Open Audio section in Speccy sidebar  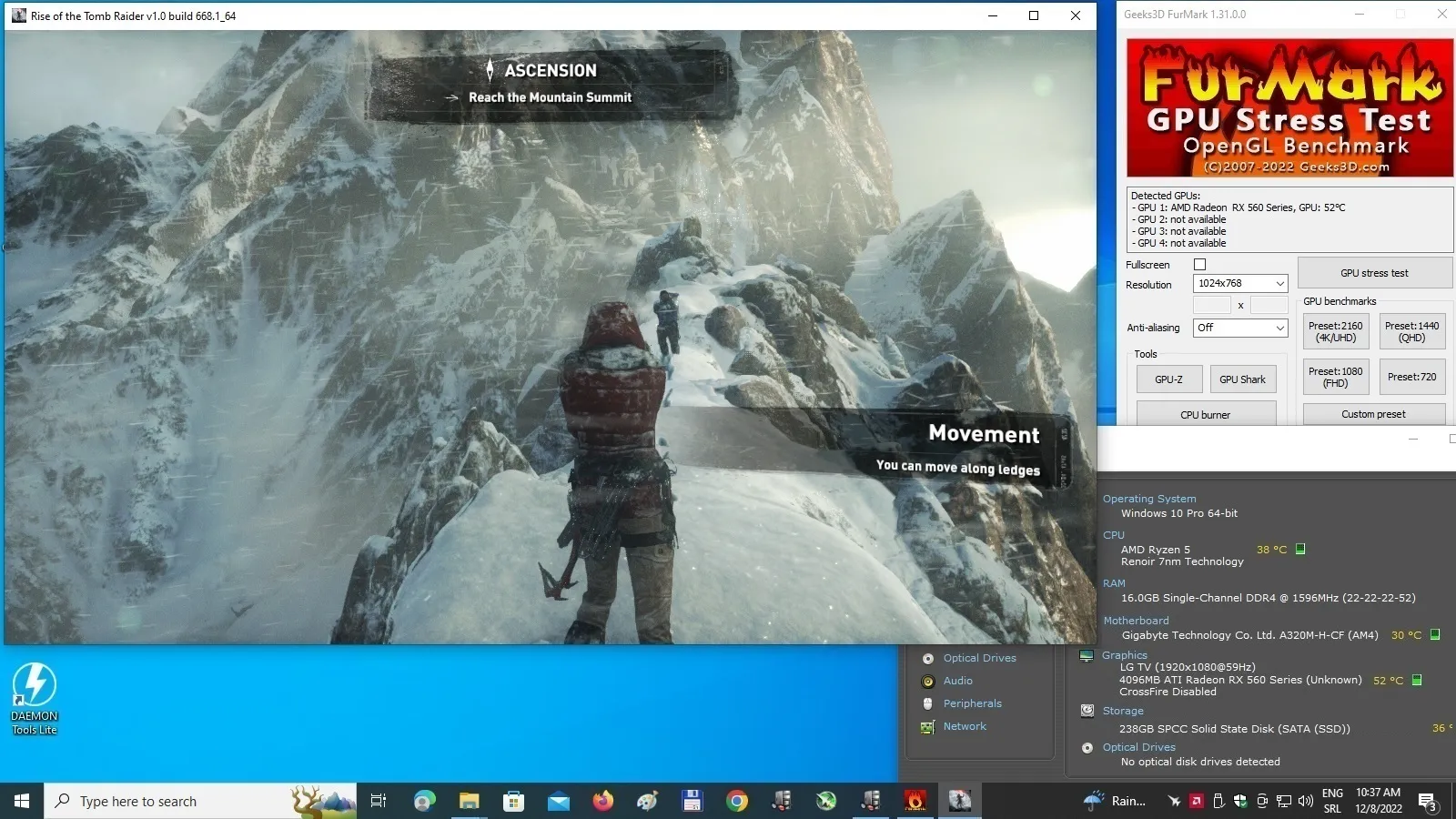(x=958, y=681)
